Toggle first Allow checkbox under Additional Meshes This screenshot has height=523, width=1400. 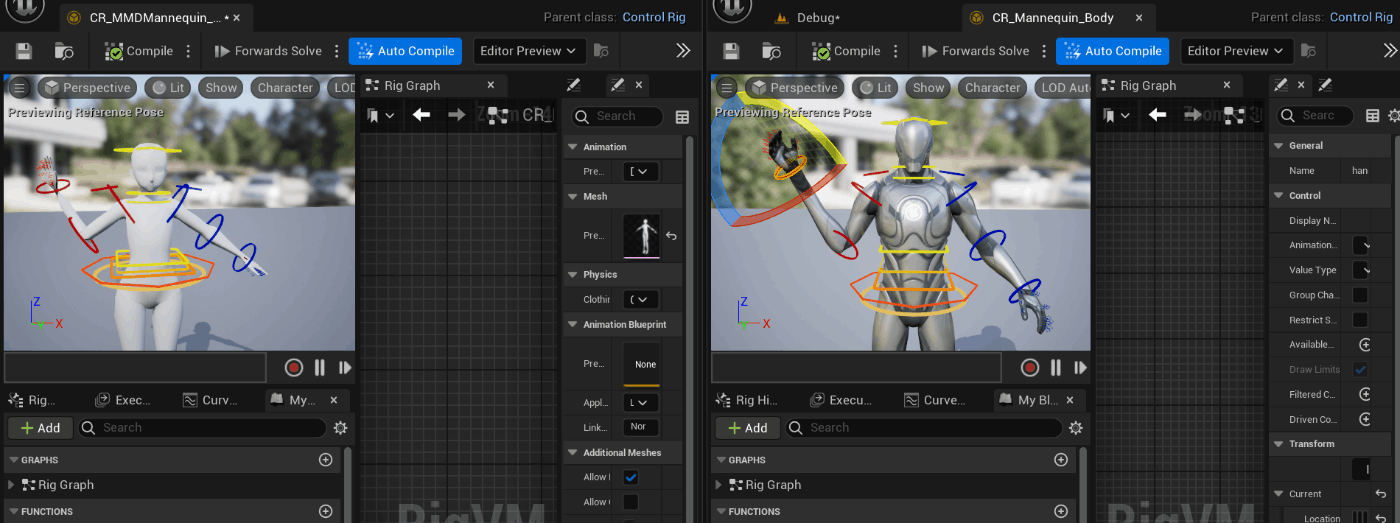point(631,478)
